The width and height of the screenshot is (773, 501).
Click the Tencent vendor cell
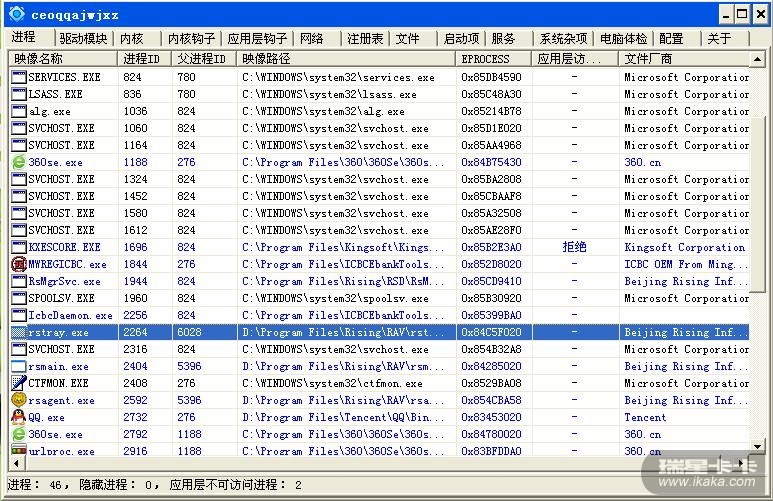tap(645, 417)
